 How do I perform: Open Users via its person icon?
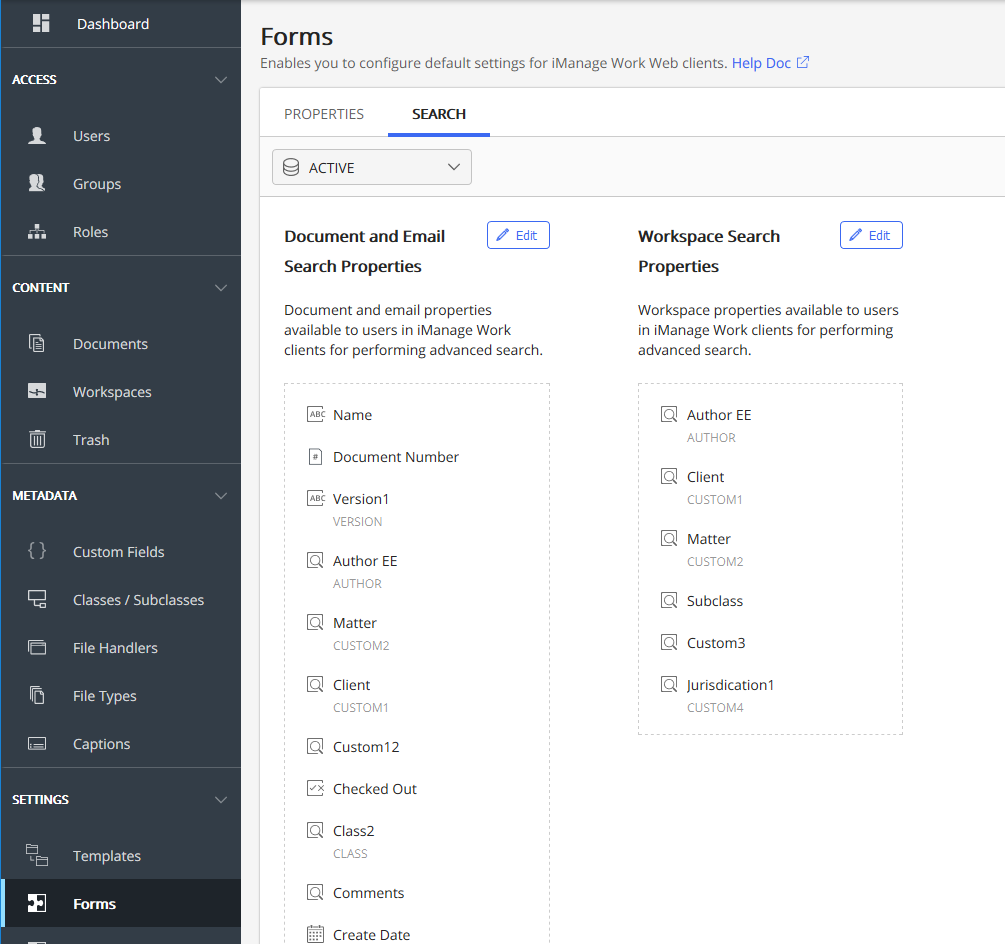[37, 136]
